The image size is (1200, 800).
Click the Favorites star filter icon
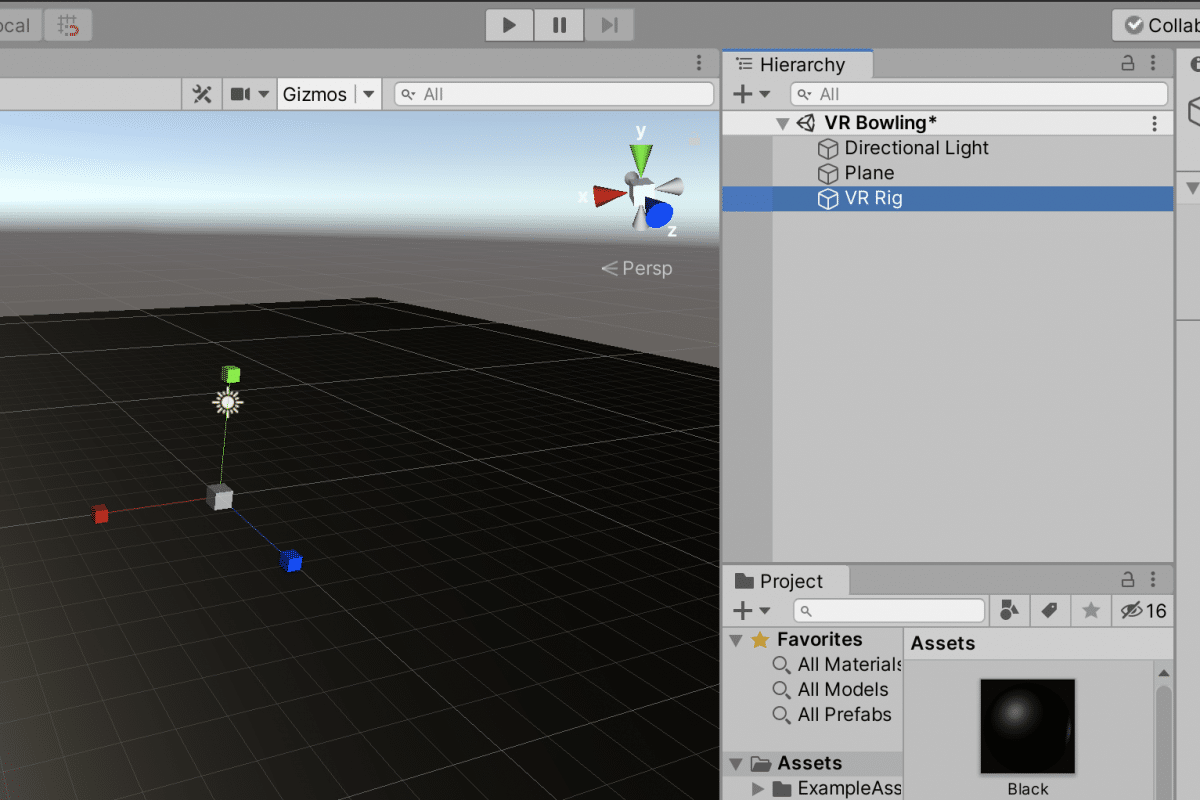tap(1091, 610)
